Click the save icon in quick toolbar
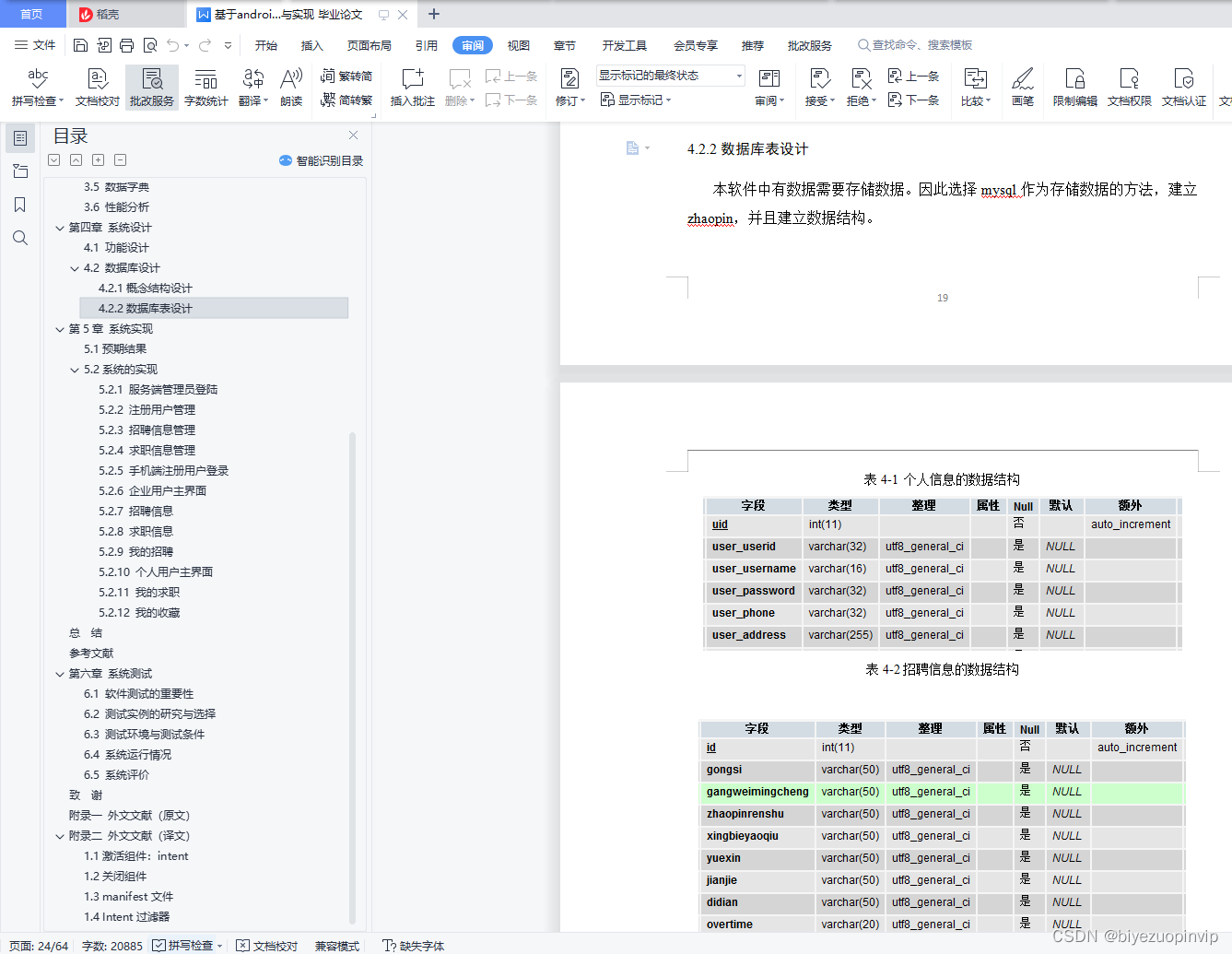Image resolution: width=1232 pixels, height=954 pixels. tap(80, 45)
